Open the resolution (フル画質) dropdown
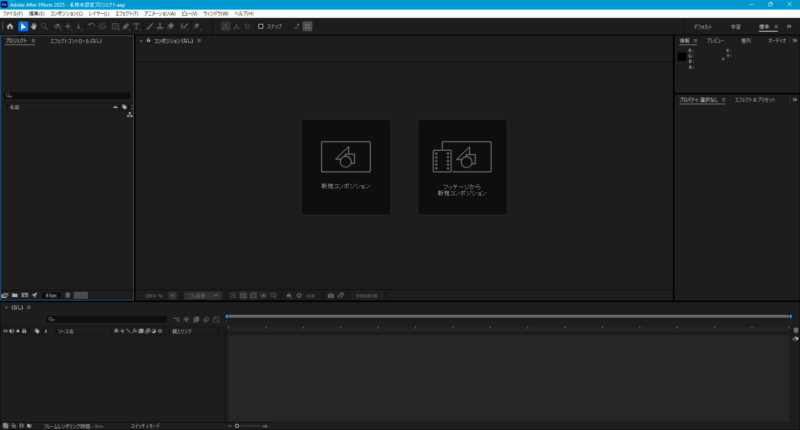 pos(203,296)
